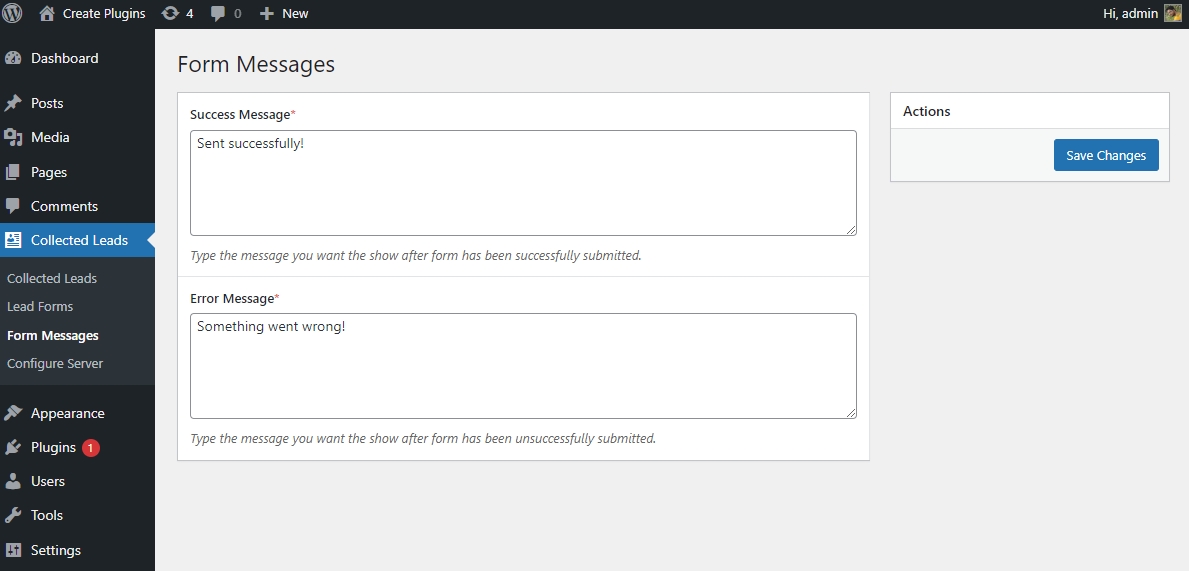Click the Plugins update badge showing 1
The height and width of the screenshot is (571, 1189).
pyautogui.click(x=90, y=448)
